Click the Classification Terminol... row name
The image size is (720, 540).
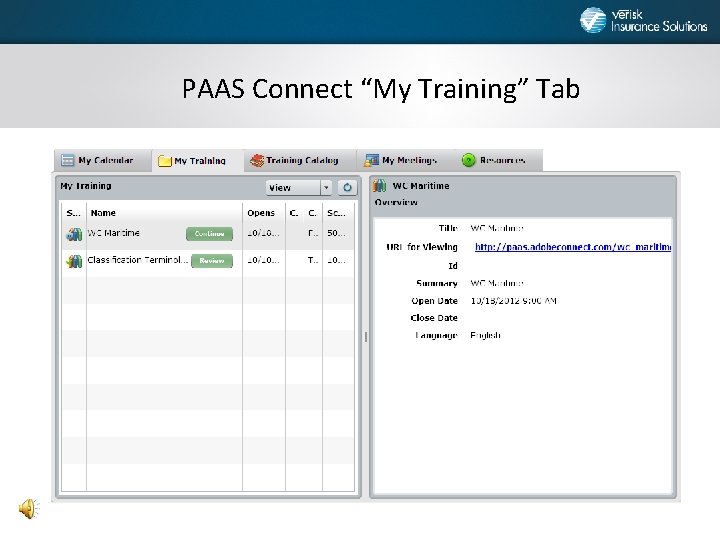pos(138,260)
